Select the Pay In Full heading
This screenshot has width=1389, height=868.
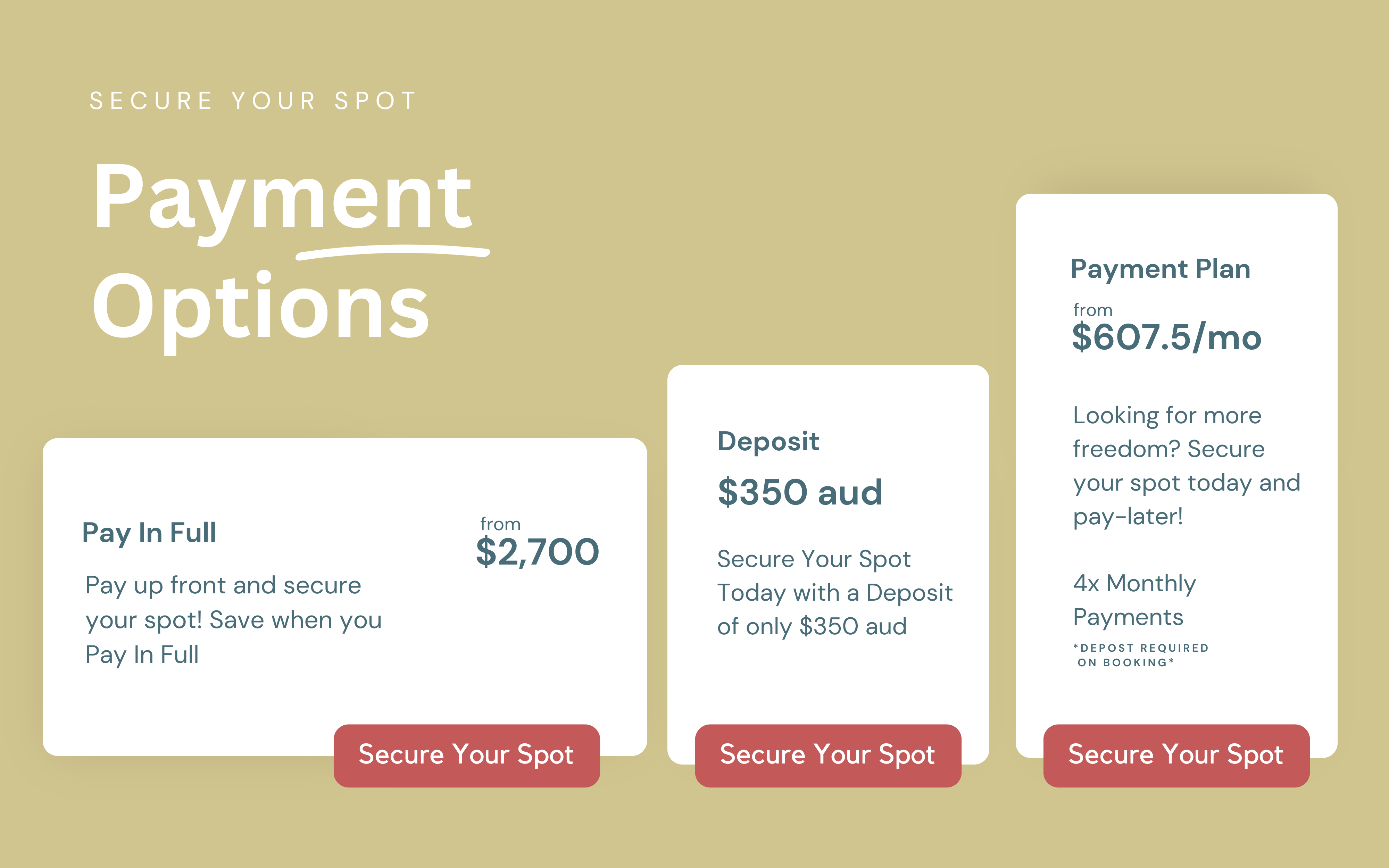149,533
